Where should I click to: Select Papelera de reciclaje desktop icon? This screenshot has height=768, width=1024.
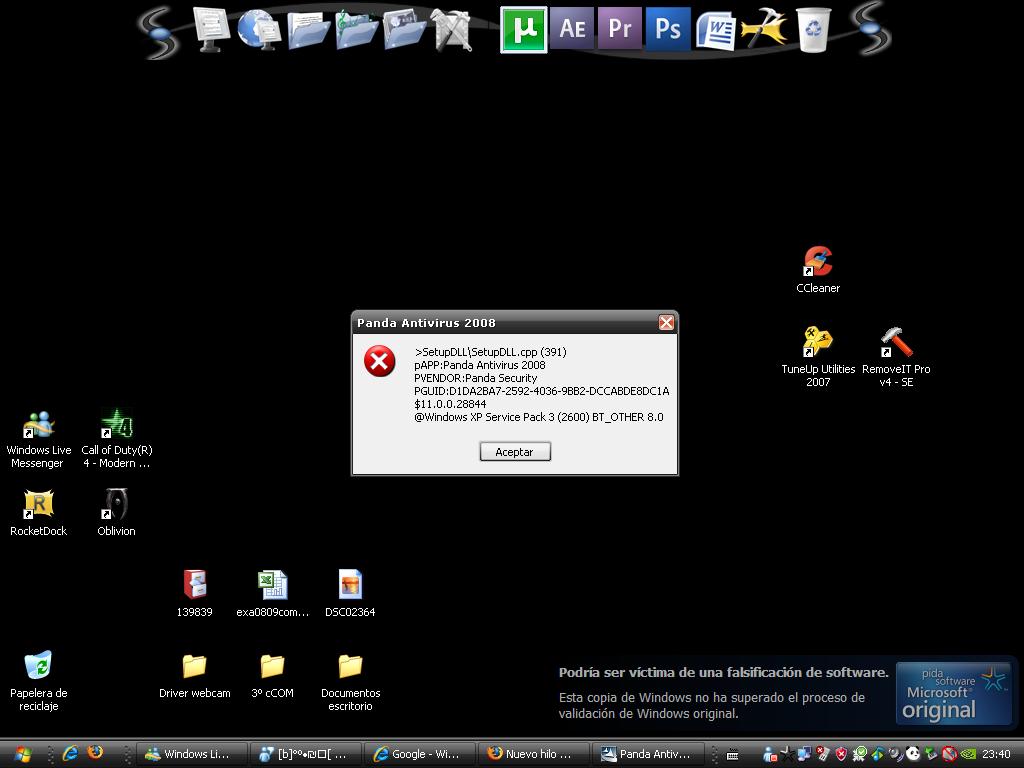coord(38,680)
